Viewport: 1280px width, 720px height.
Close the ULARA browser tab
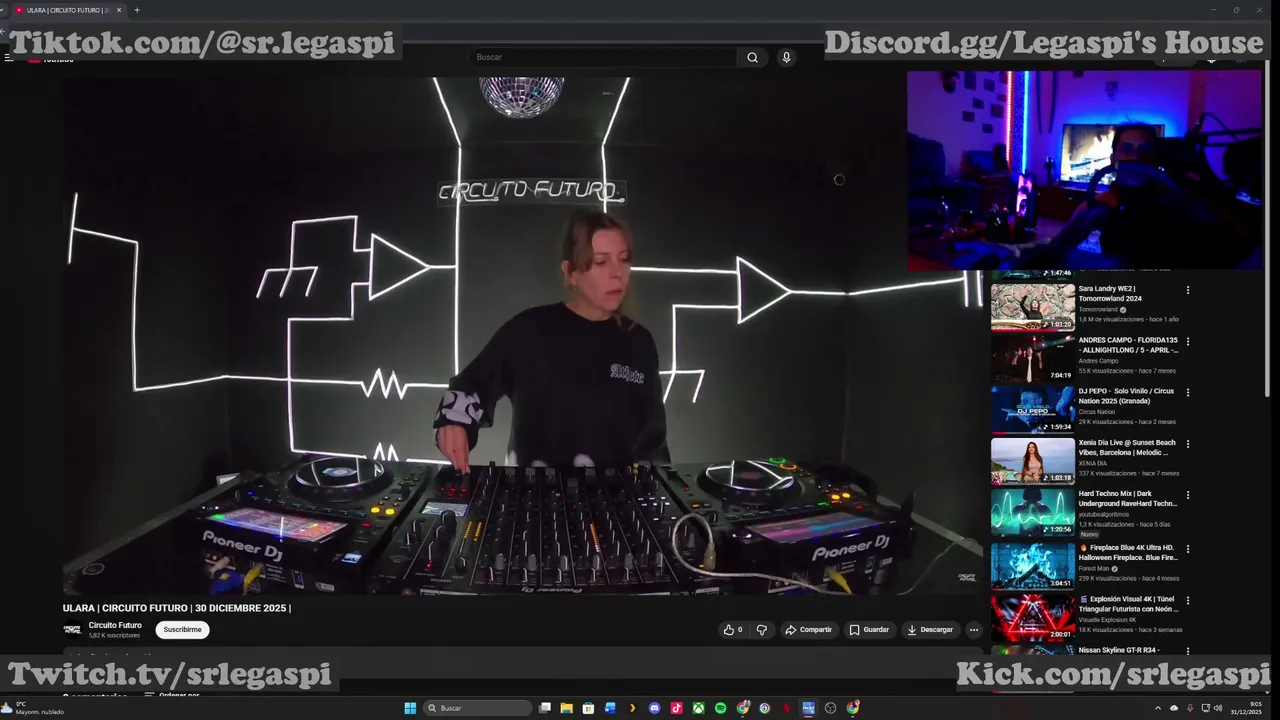(119, 10)
